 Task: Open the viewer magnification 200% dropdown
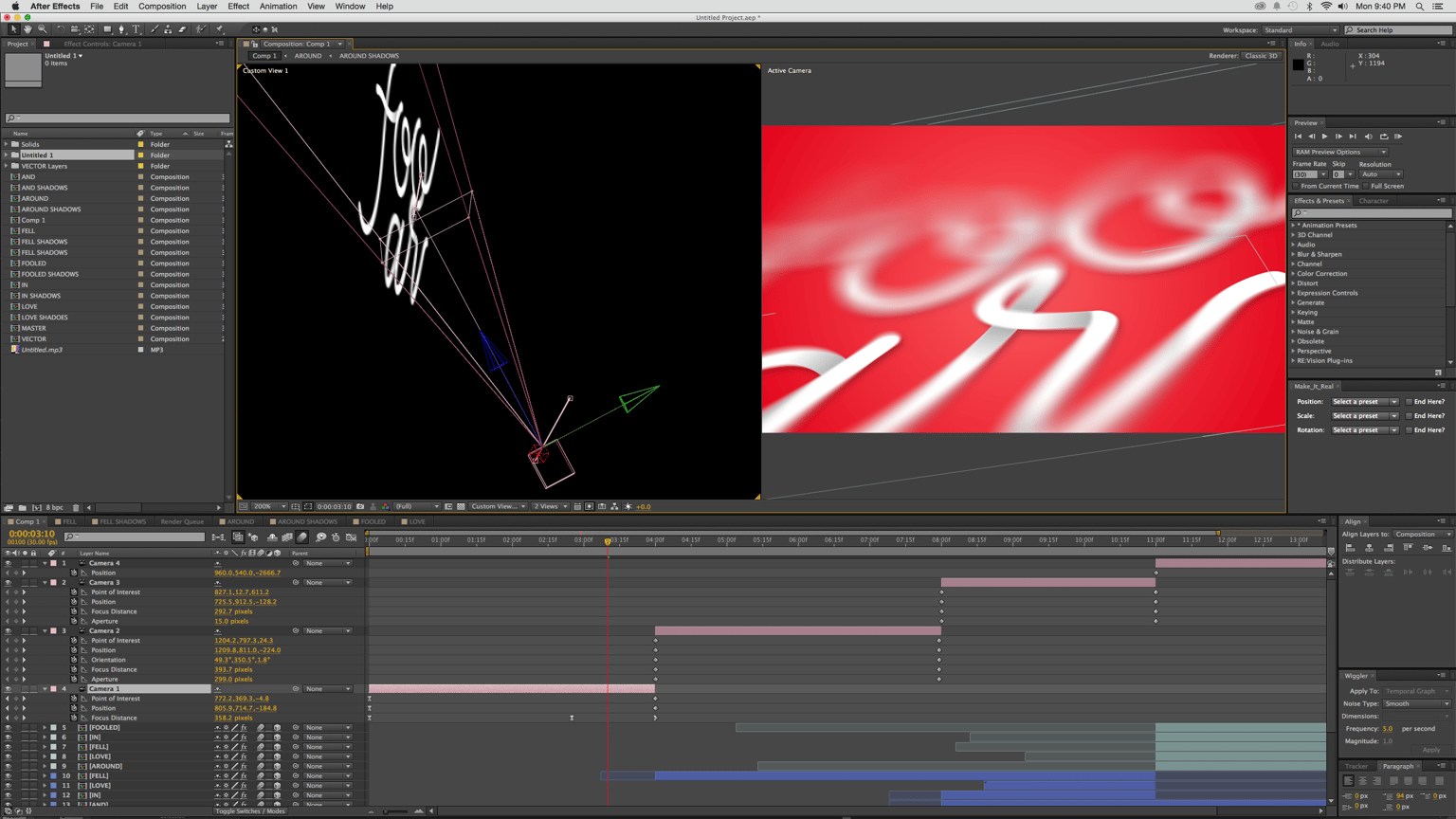coord(269,506)
